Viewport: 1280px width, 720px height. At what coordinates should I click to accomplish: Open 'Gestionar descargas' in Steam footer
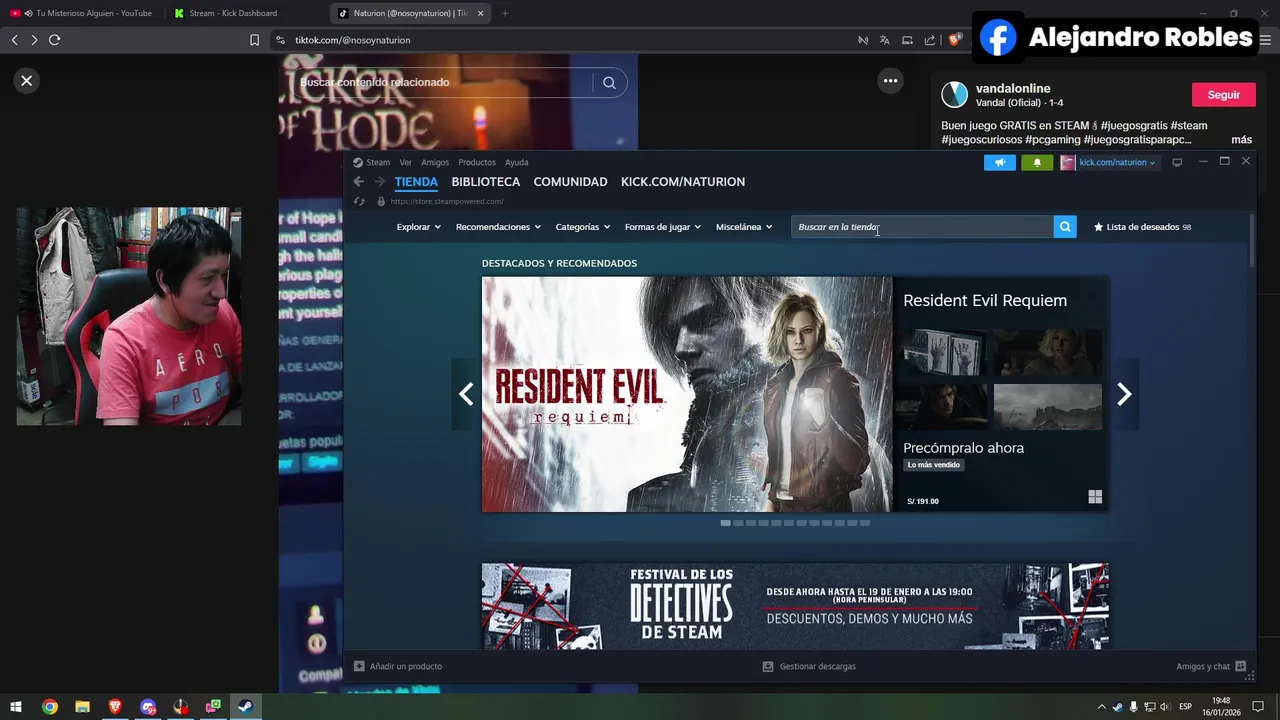click(x=809, y=666)
